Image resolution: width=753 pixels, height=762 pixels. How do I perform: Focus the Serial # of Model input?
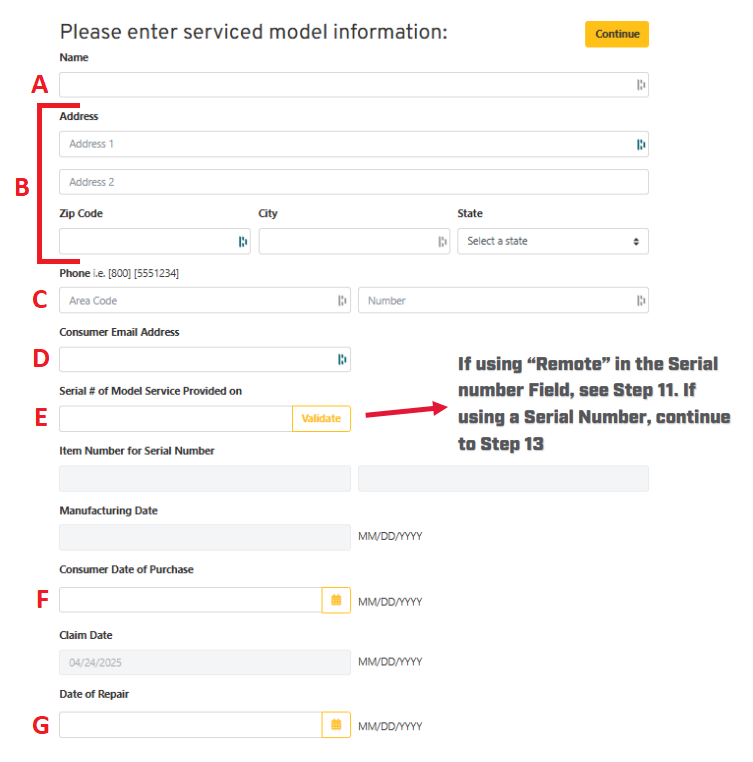coord(175,419)
